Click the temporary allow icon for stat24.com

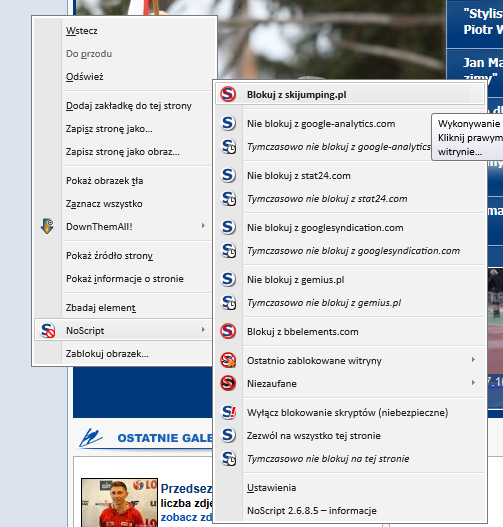pyautogui.click(x=228, y=198)
